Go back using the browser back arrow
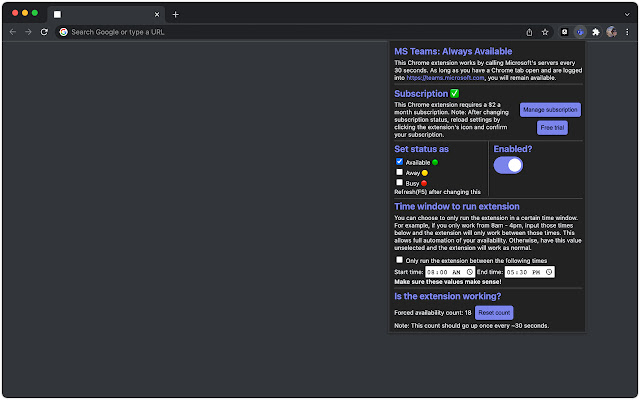Viewport: 640px width, 400px height. (x=13, y=32)
